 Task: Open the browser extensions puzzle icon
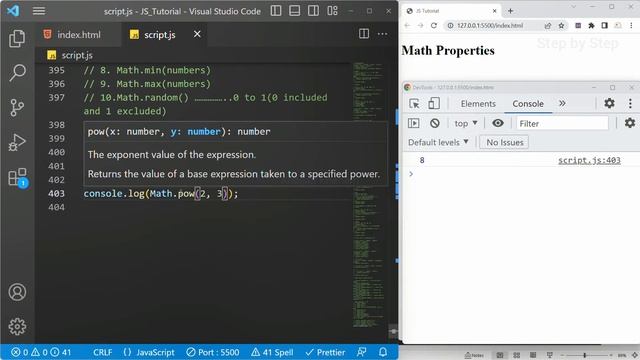coord(591,25)
